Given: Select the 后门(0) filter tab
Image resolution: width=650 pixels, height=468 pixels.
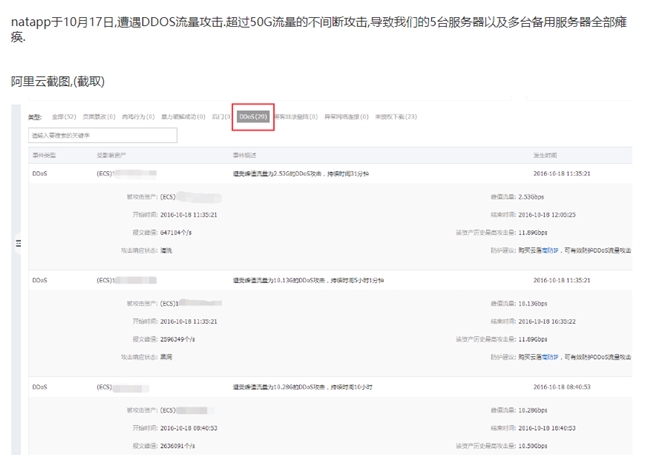Looking at the screenshot, I should click(x=221, y=117).
